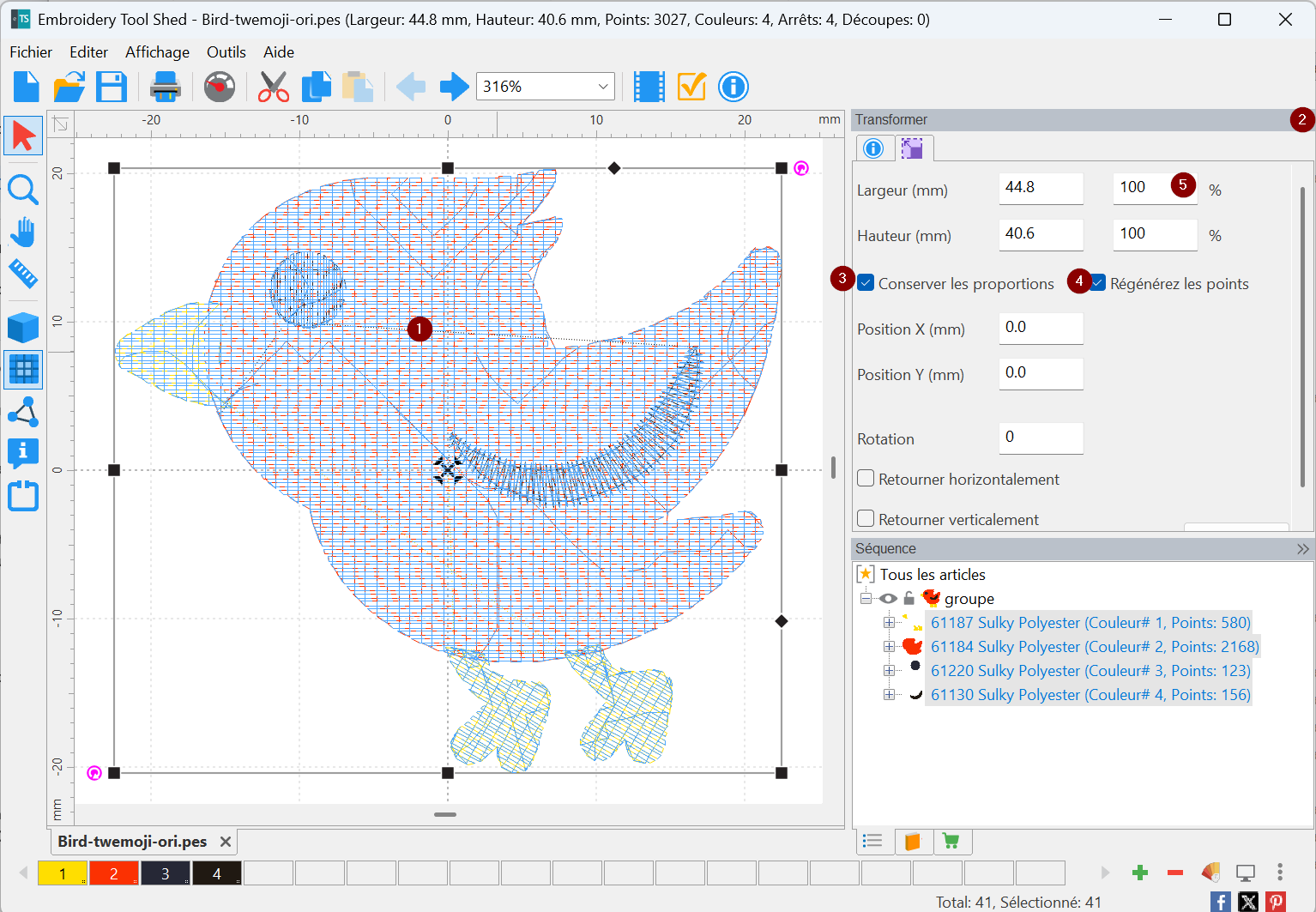1316x912 pixels.
Task: Open the Affichage menu
Action: pyautogui.click(x=157, y=52)
